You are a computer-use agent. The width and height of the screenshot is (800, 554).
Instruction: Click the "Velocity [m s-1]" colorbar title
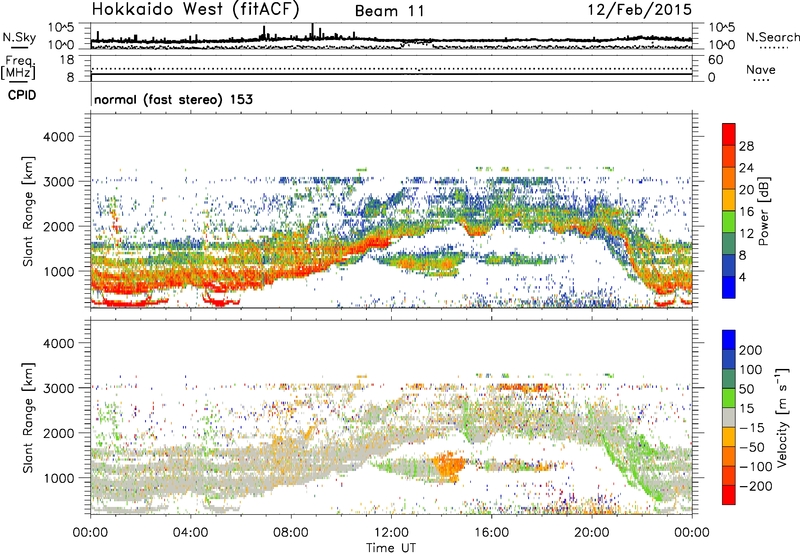(782, 417)
